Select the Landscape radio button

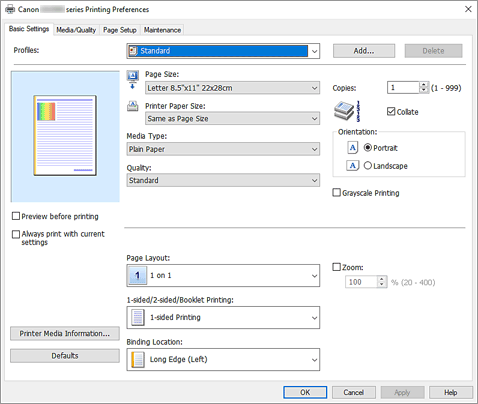coord(368,165)
